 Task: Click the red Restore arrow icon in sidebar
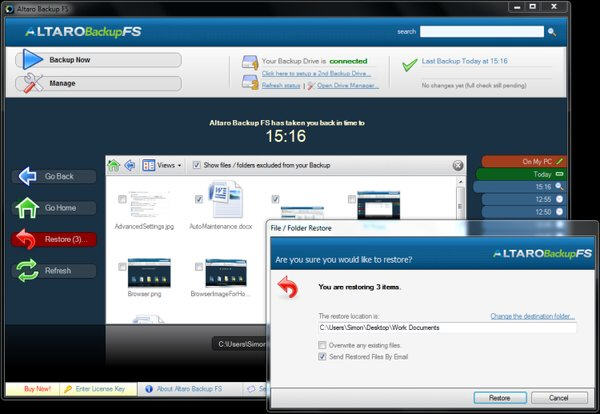click(26, 239)
